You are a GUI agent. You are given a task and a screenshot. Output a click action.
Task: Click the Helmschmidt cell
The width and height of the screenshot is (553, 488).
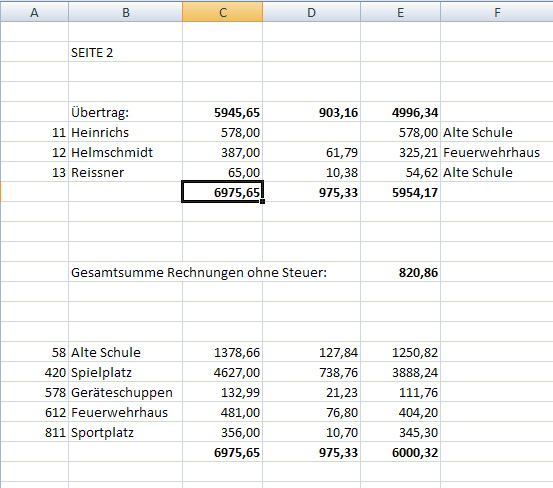[x=126, y=152]
